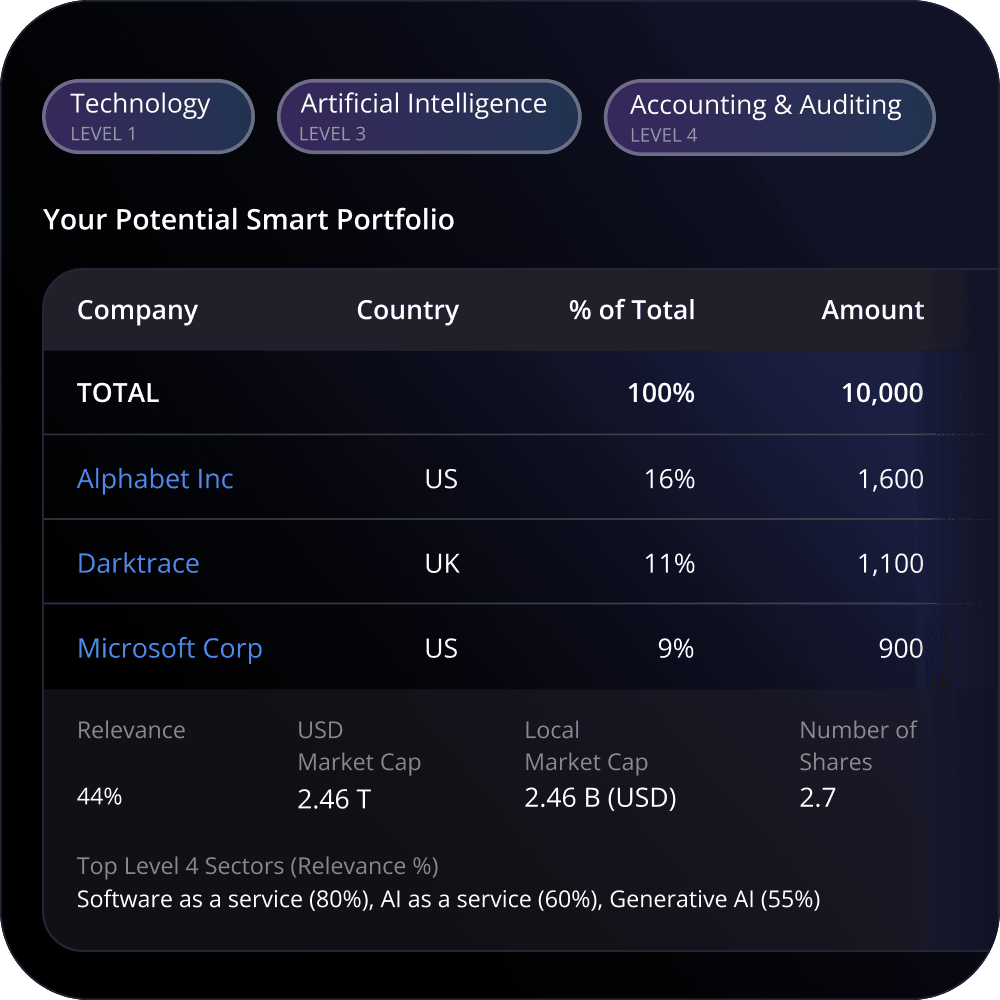Sort the table by Company column
Viewport: 1000px width, 1000px height.
pos(137,310)
